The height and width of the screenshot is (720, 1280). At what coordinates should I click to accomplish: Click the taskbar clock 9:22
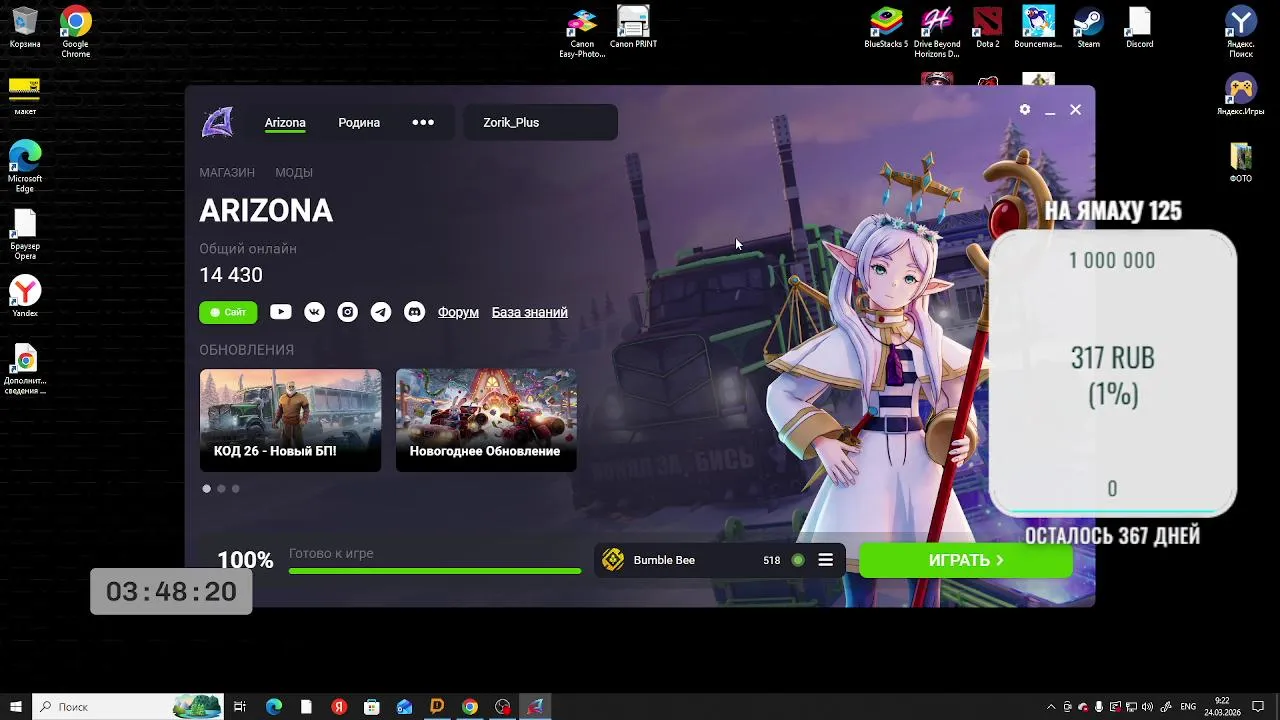tap(1223, 707)
